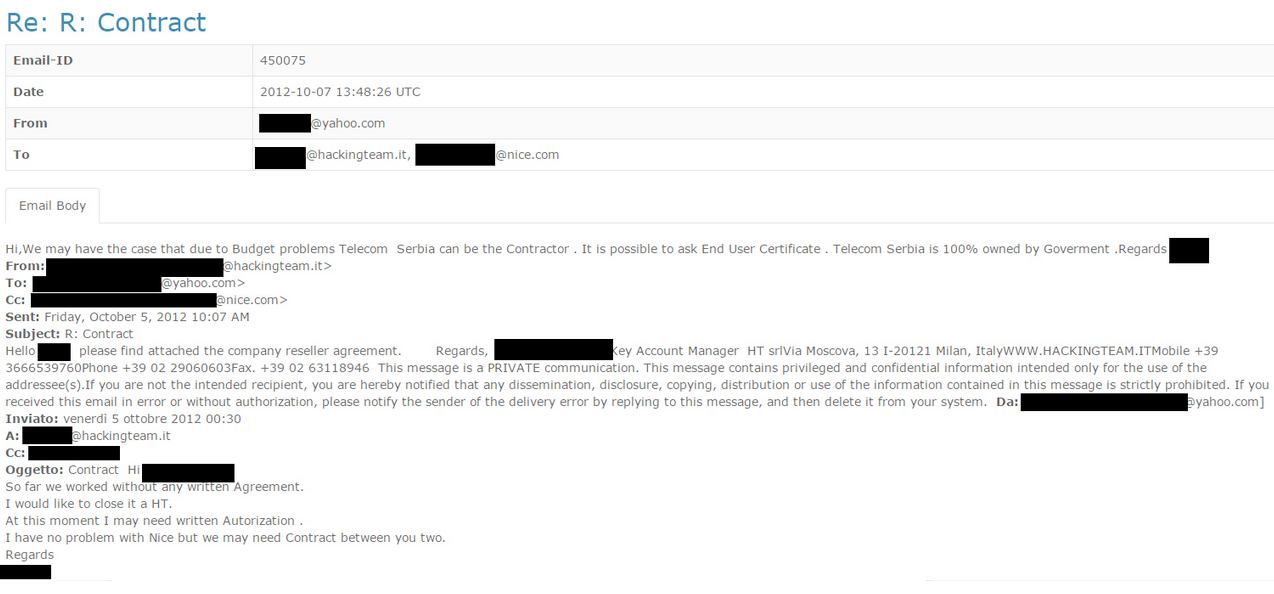Click the @nice.com recipient in To row

click(x=487, y=155)
